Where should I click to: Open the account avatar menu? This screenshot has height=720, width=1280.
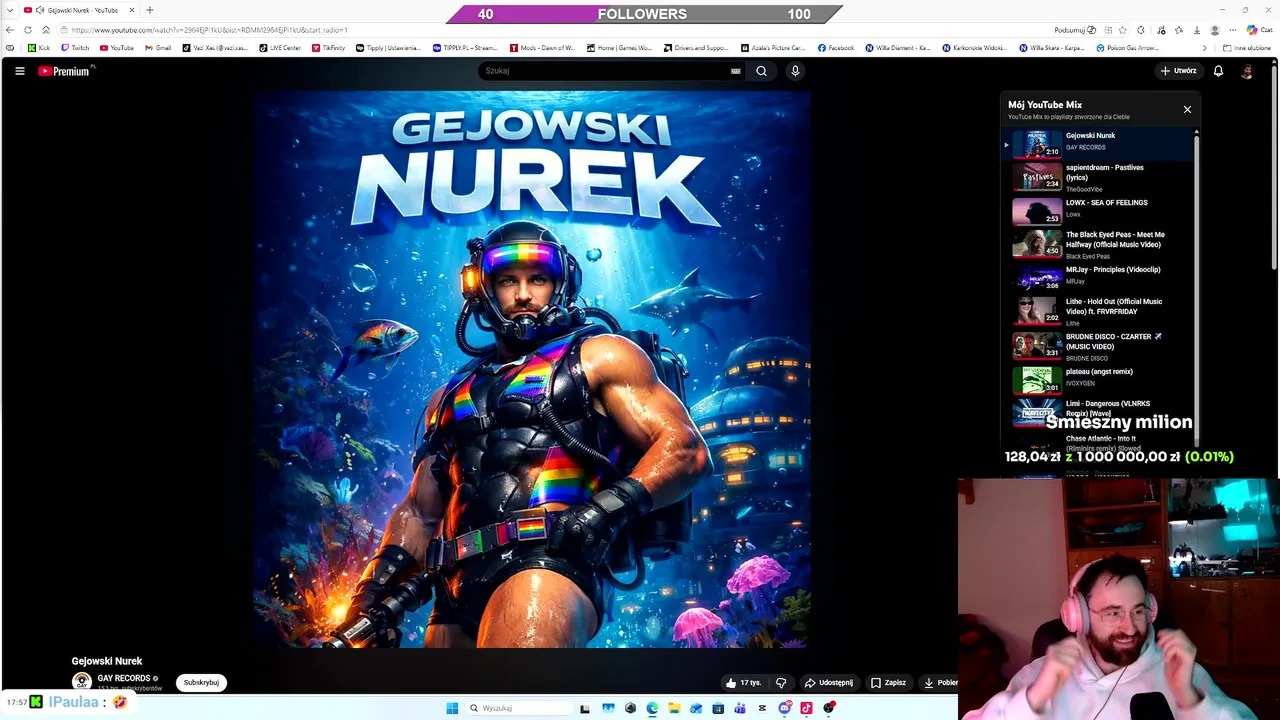click(1247, 71)
